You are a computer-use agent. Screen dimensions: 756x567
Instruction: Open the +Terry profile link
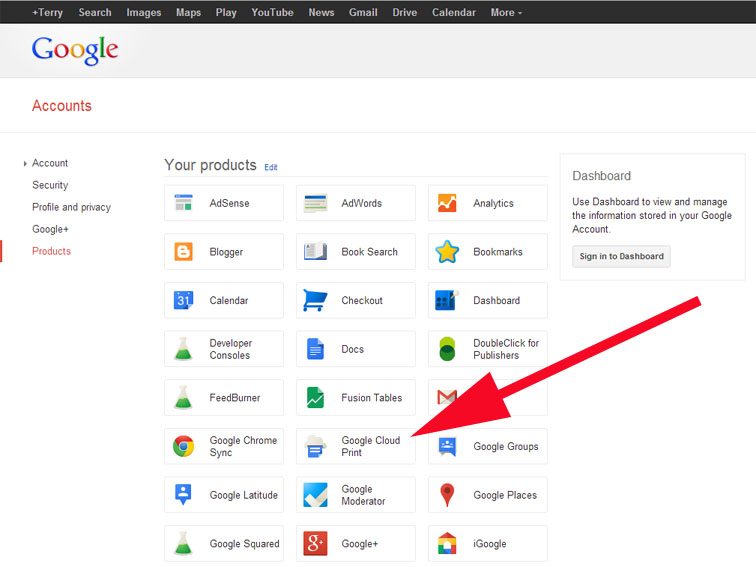(x=47, y=13)
